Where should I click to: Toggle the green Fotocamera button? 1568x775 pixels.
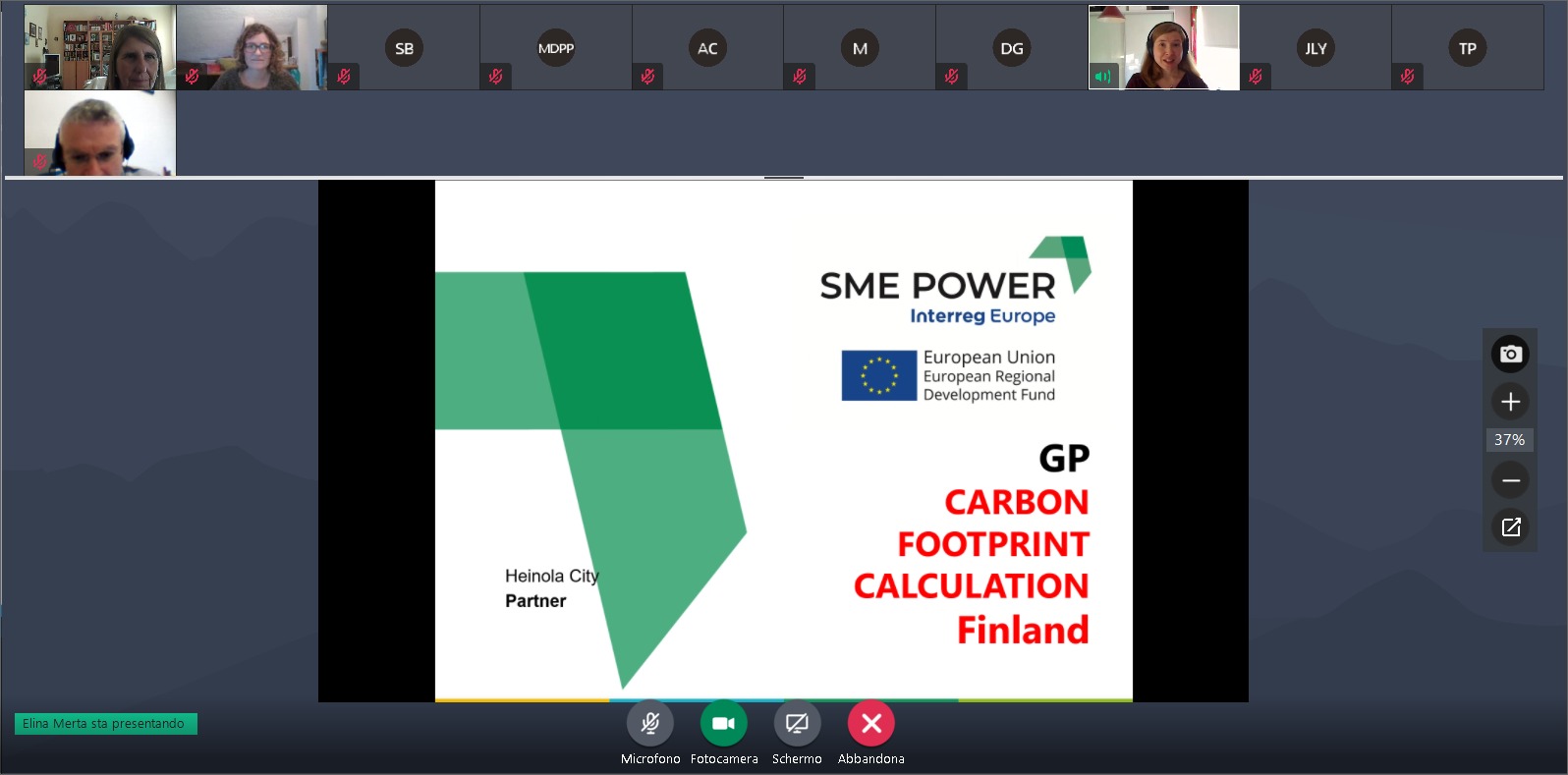[724, 724]
